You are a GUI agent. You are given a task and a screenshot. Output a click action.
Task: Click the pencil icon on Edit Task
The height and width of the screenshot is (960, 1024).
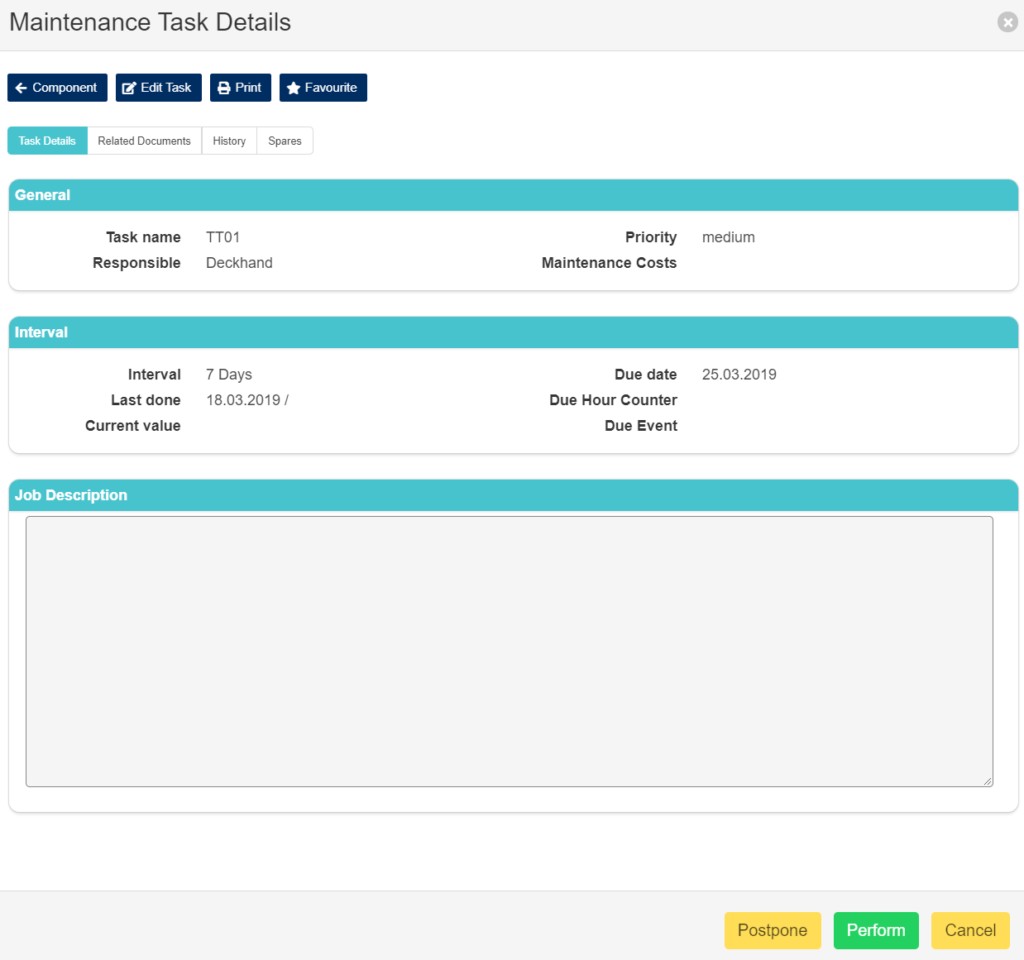click(129, 88)
